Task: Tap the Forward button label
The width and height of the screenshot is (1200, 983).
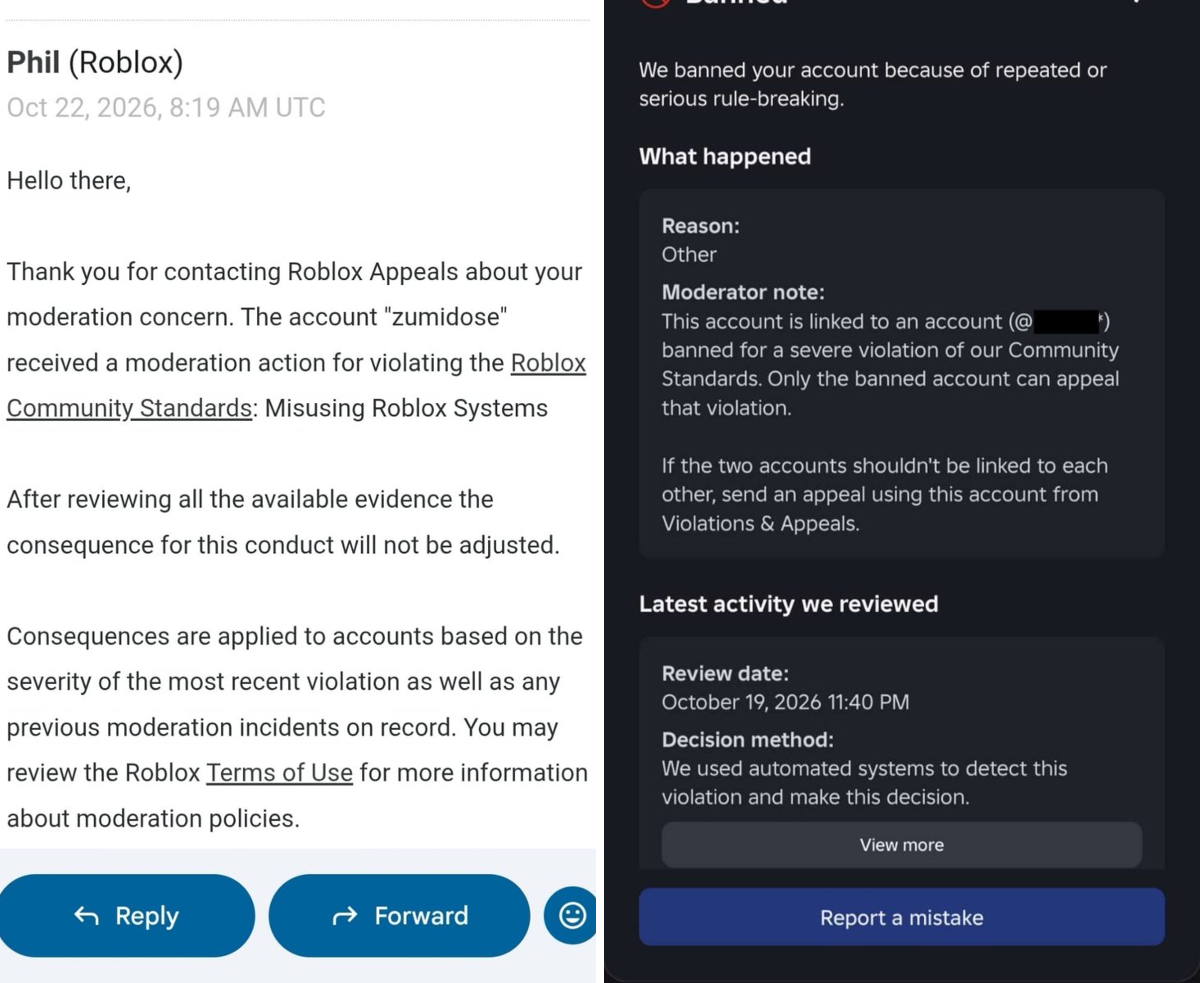Action: pyautogui.click(x=421, y=916)
